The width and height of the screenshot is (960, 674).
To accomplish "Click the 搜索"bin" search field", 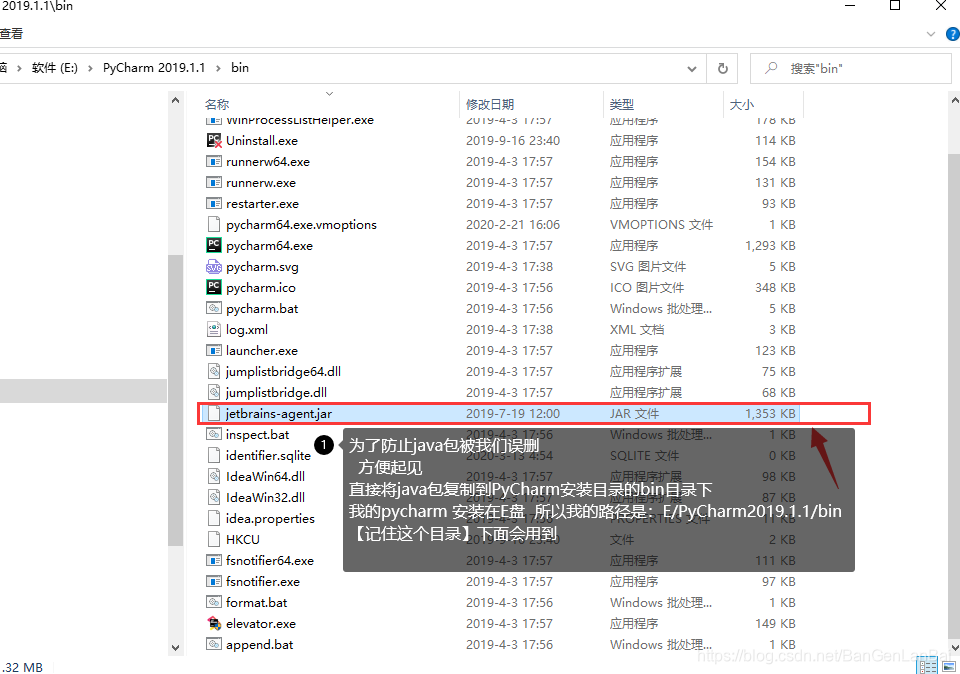I will point(851,69).
